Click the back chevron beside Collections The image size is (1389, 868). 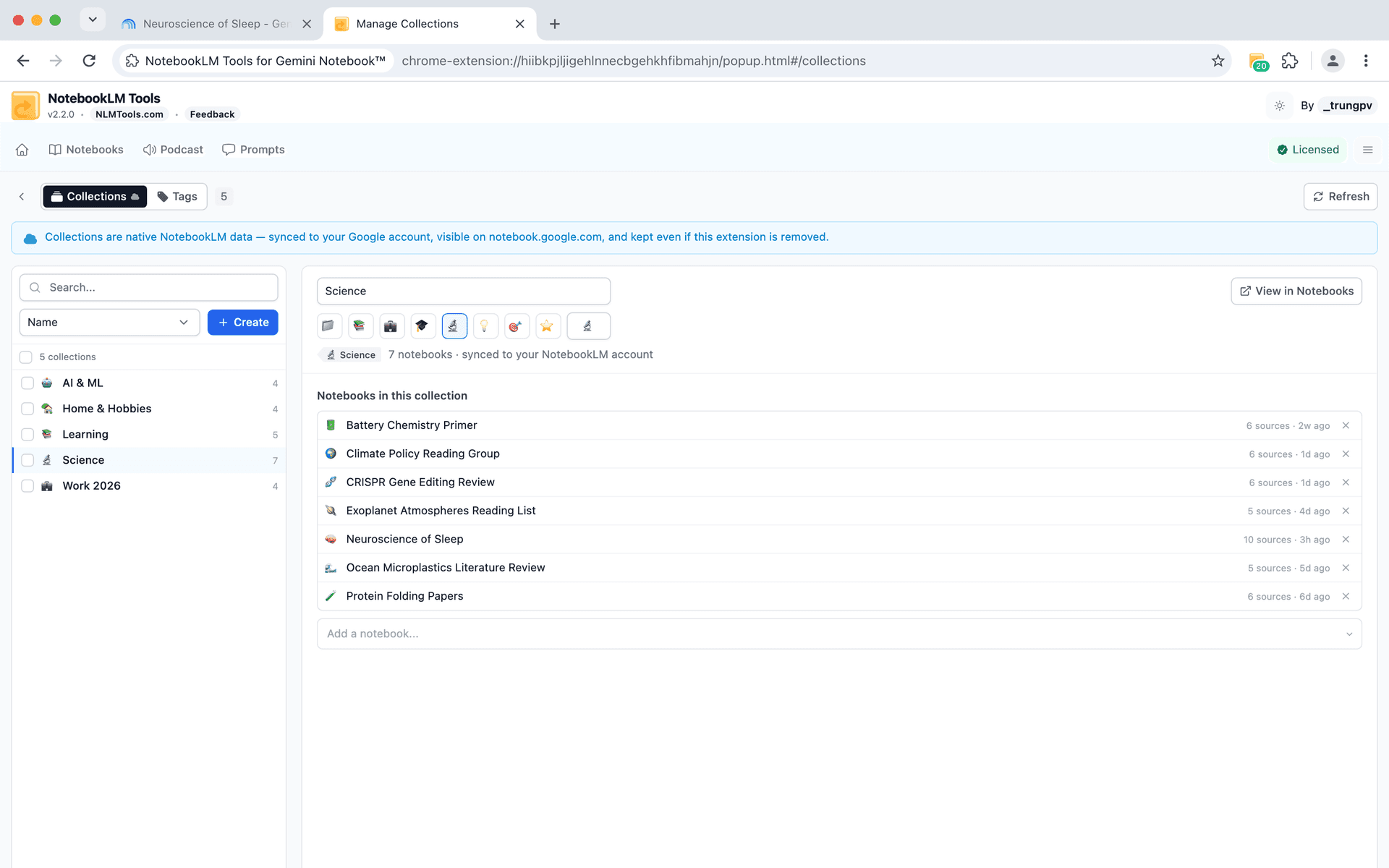tap(22, 197)
